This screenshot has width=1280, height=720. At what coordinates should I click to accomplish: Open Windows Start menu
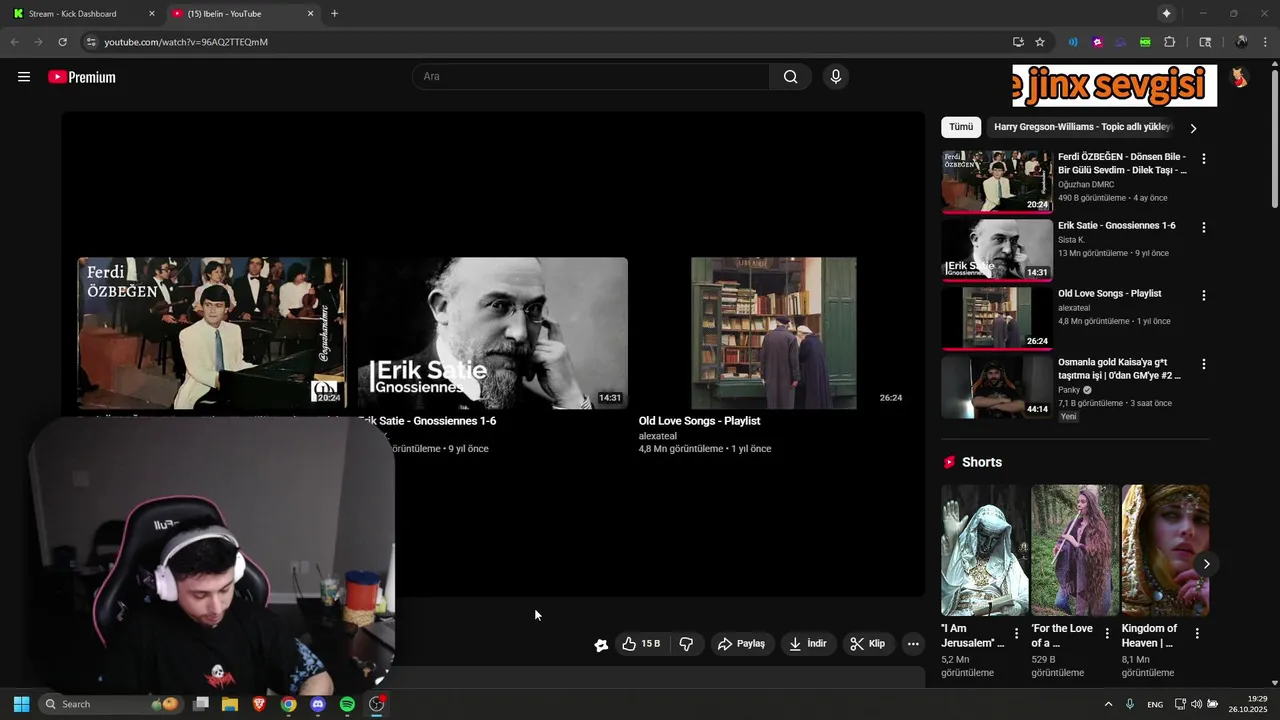21,704
